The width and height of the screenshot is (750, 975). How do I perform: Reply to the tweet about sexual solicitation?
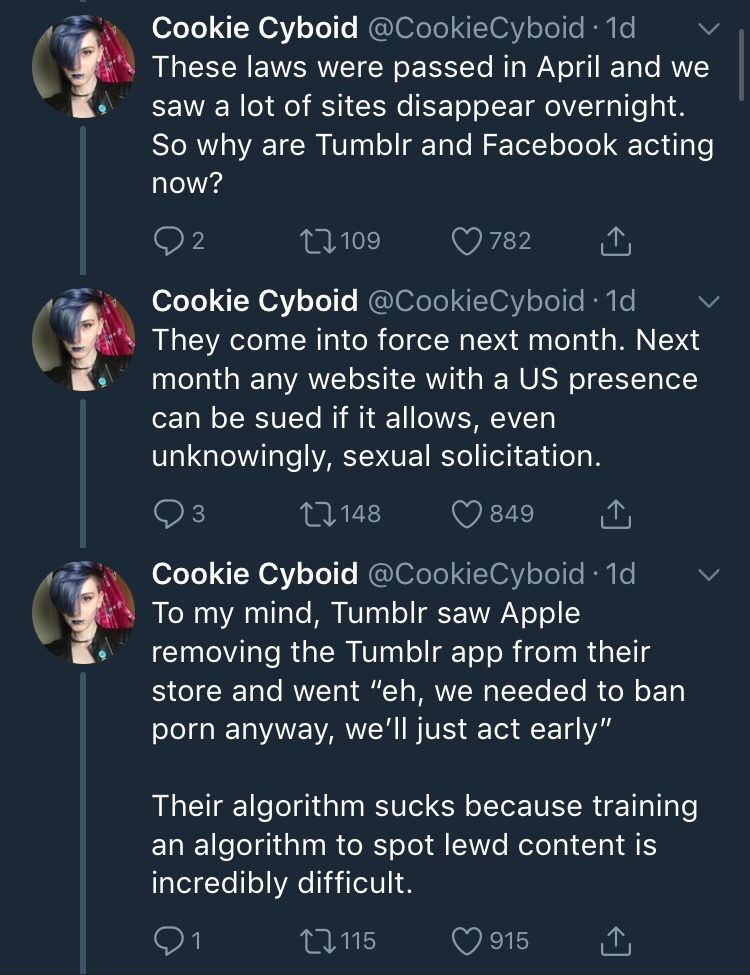click(x=166, y=514)
